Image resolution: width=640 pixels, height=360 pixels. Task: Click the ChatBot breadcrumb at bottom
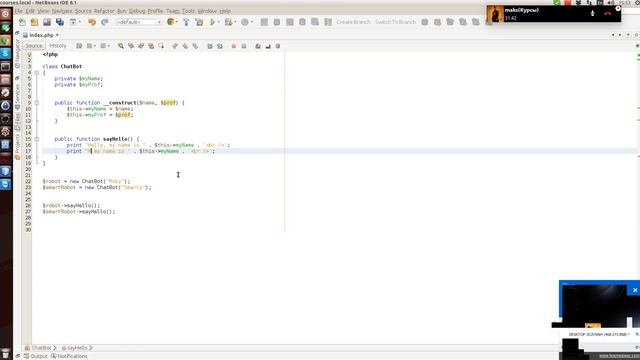click(41, 348)
